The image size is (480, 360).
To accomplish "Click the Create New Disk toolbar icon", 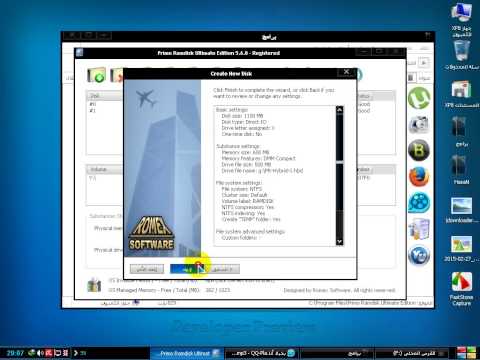I will coord(97,75).
